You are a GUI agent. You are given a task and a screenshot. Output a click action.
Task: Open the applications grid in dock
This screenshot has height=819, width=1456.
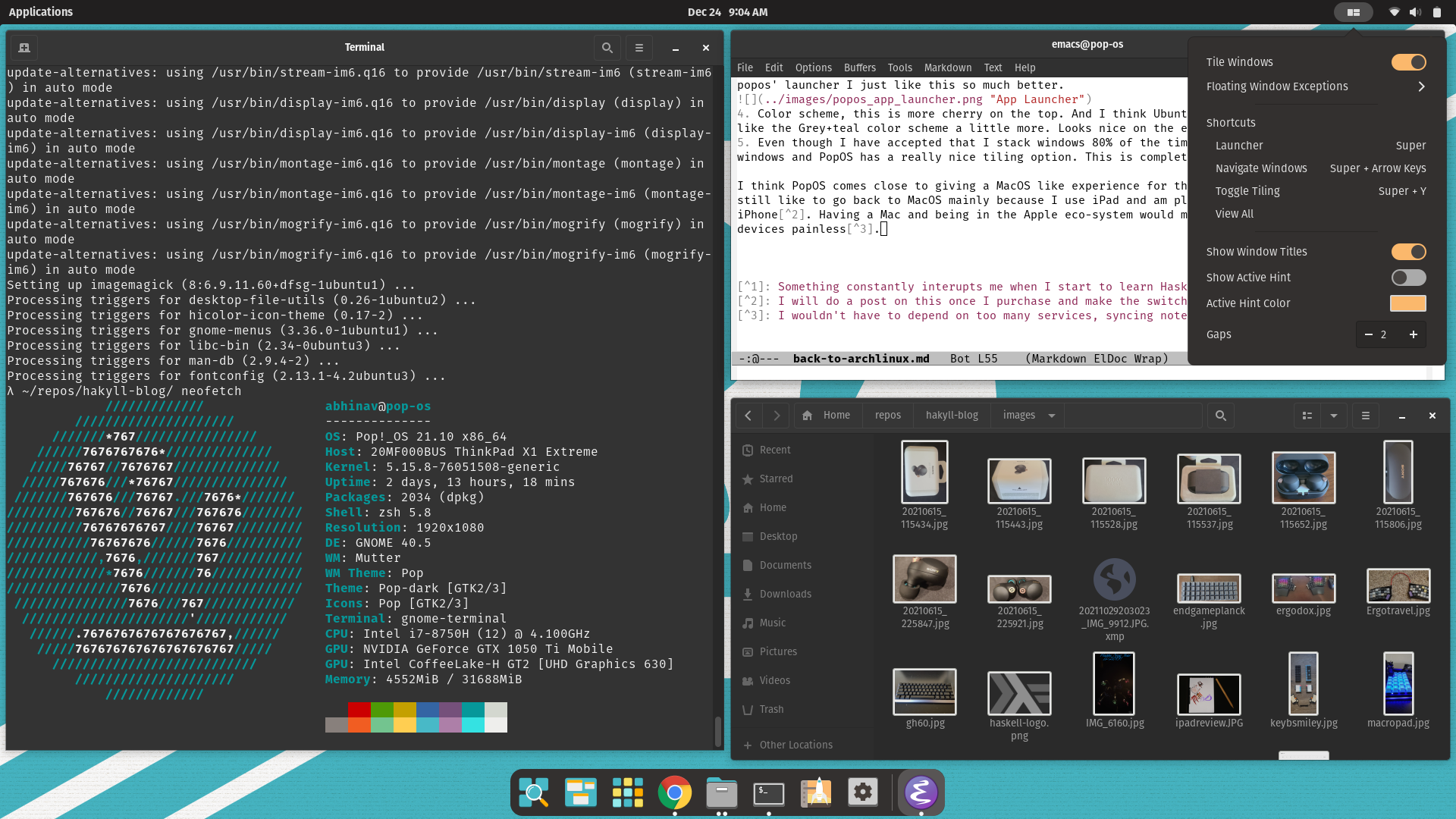pyautogui.click(x=627, y=792)
